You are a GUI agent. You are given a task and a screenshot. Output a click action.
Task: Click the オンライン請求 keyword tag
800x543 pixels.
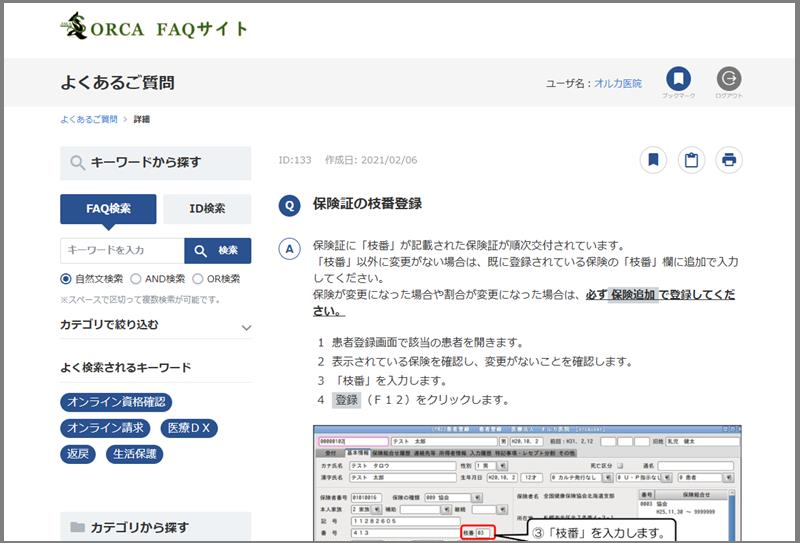105,428
